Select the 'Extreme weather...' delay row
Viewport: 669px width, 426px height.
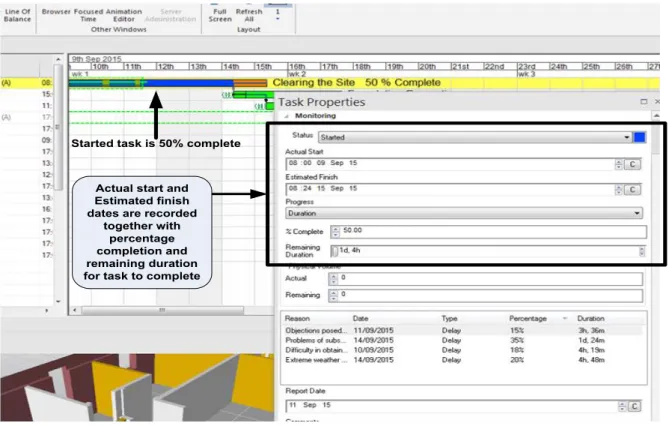463,360
